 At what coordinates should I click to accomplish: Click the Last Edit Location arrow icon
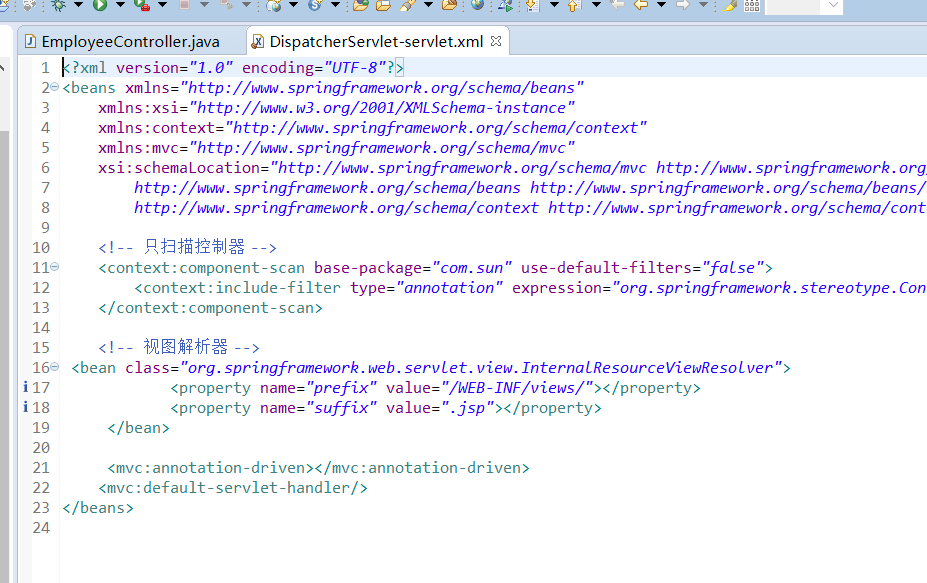tap(617, 5)
